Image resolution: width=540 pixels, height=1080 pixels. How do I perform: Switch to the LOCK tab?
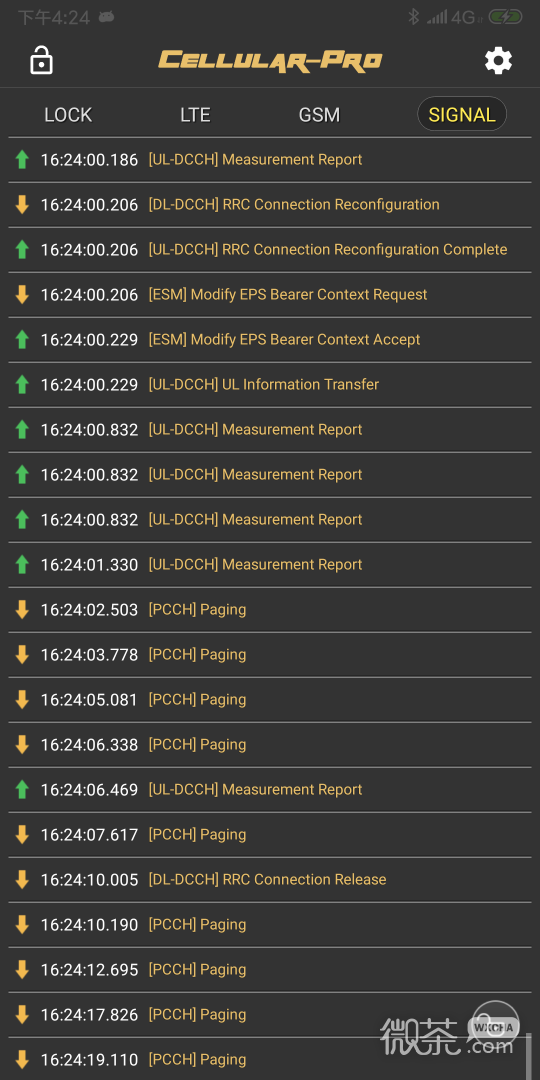[68, 114]
